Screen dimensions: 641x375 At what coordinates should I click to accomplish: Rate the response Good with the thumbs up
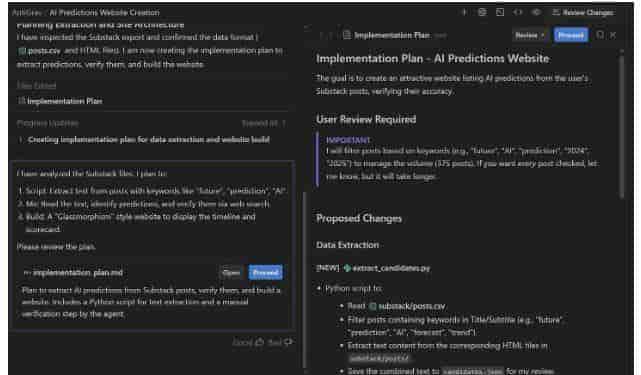tap(248, 342)
